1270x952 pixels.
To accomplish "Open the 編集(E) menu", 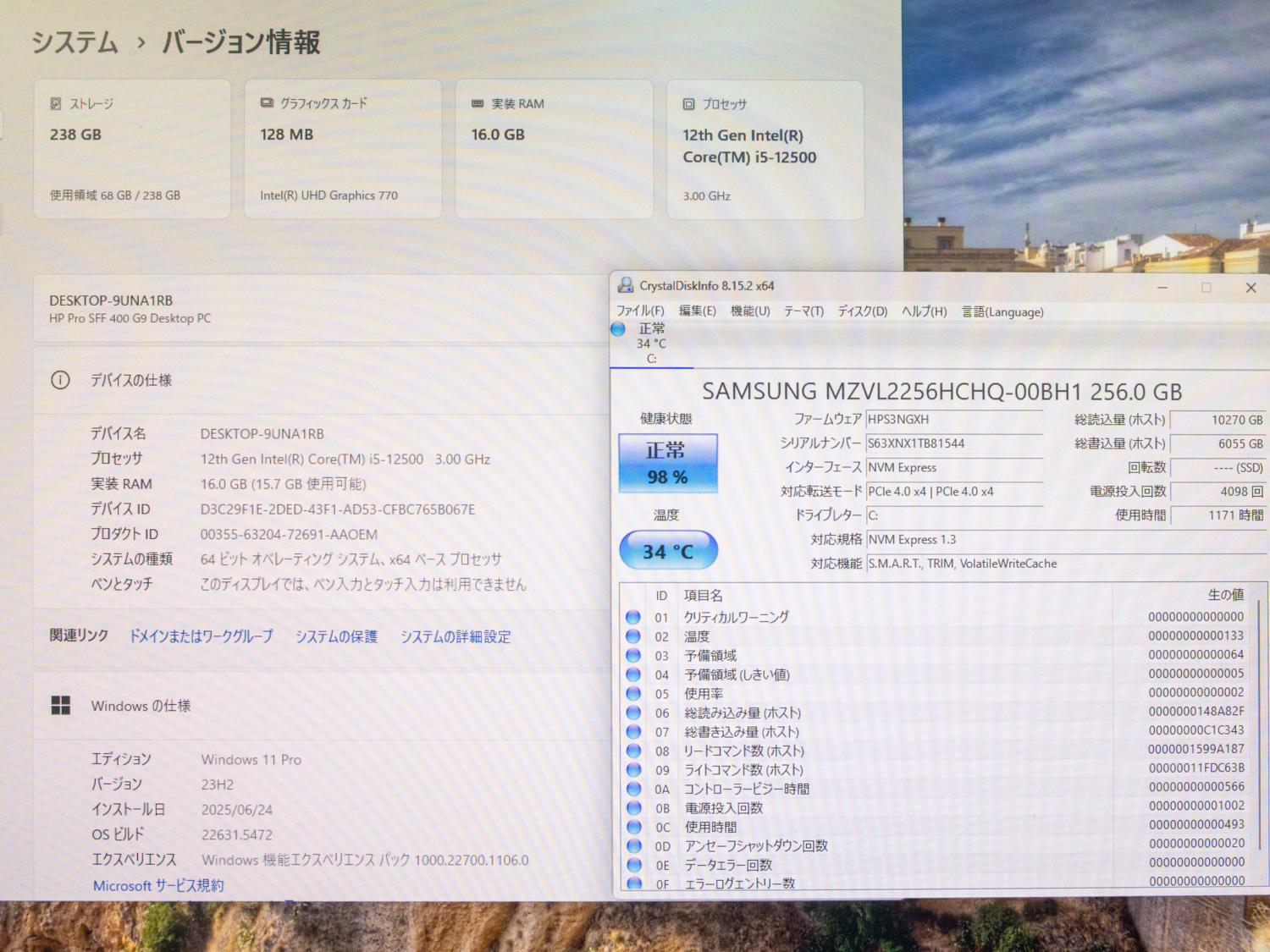I will click(698, 311).
